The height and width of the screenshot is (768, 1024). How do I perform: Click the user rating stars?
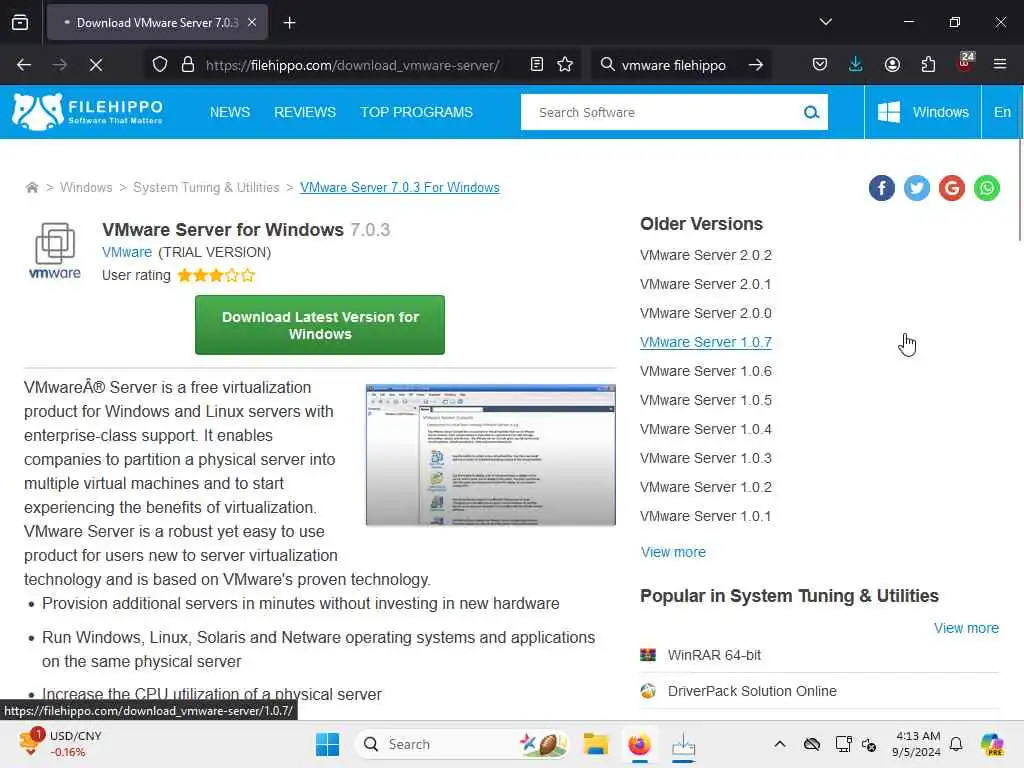216,276
